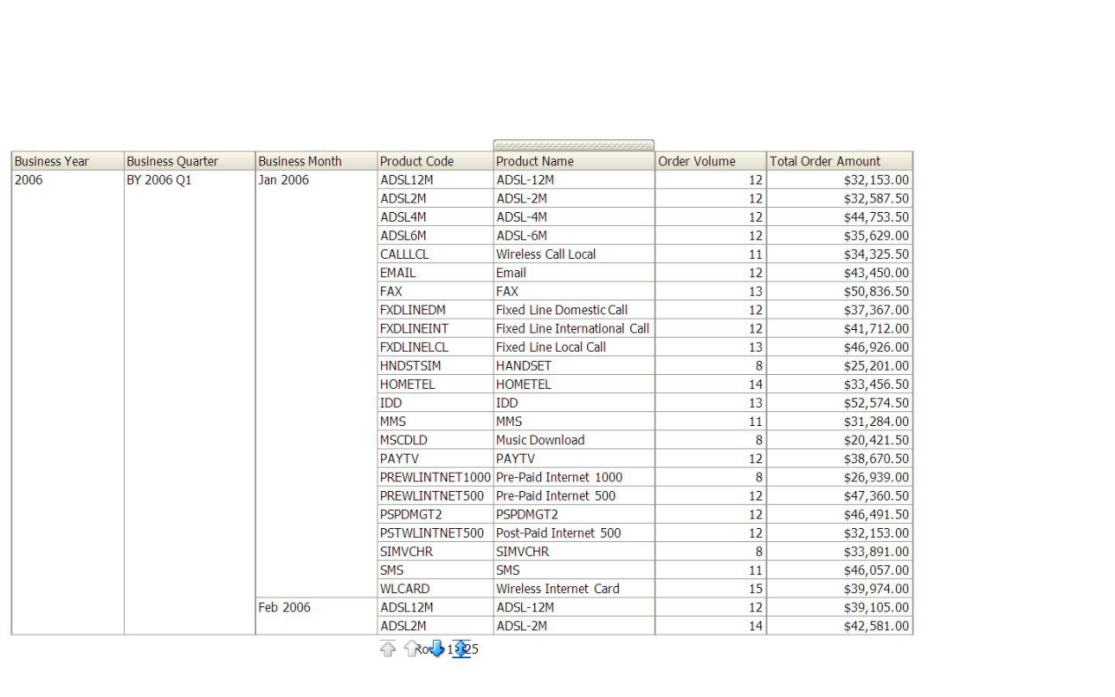The image size is (1115, 697).
Task: Select product name Fixed Line Local Call
Action: (551, 347)
